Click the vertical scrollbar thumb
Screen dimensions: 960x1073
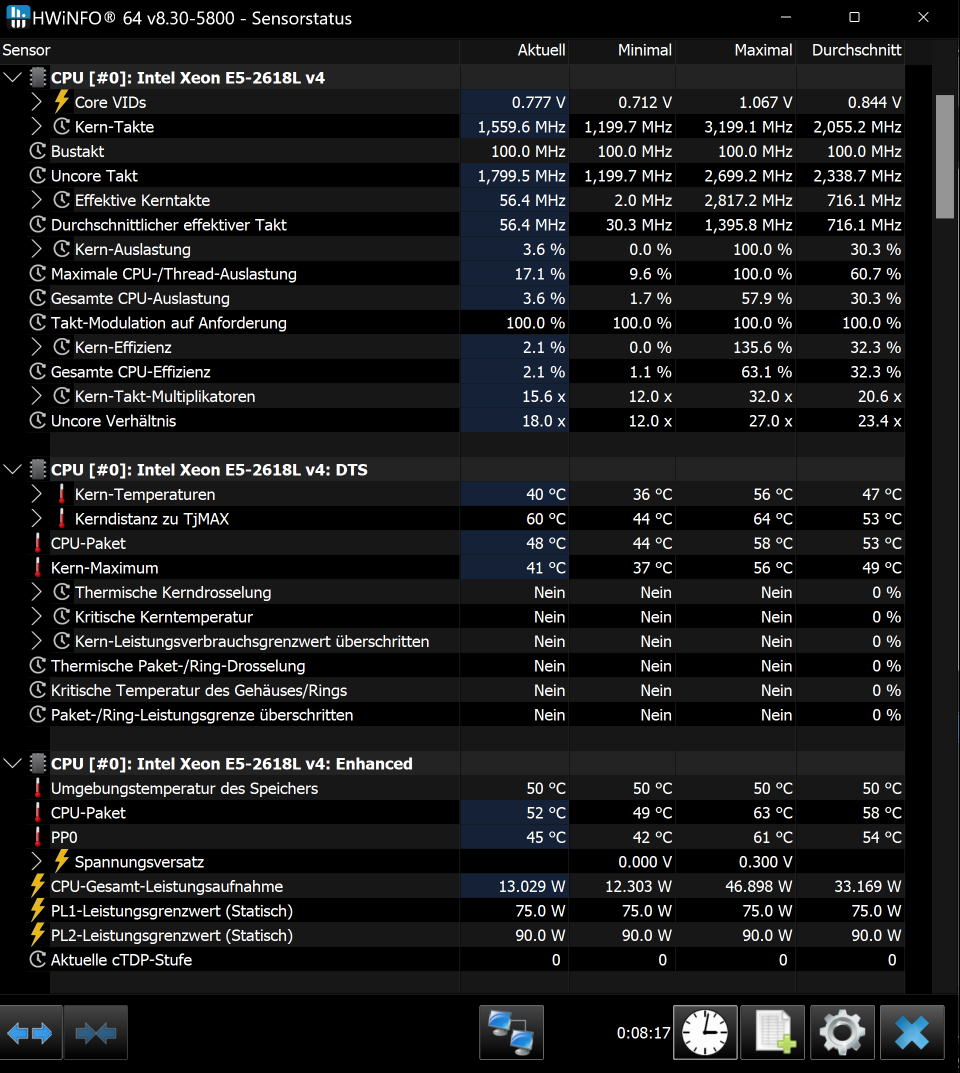(944, 157)
